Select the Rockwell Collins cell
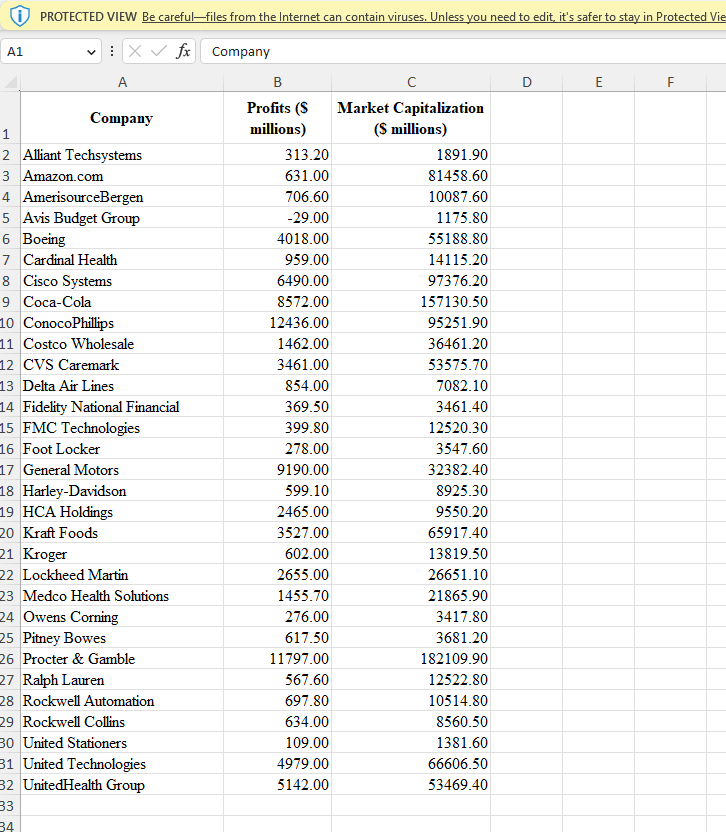 (x=122, y=722)
